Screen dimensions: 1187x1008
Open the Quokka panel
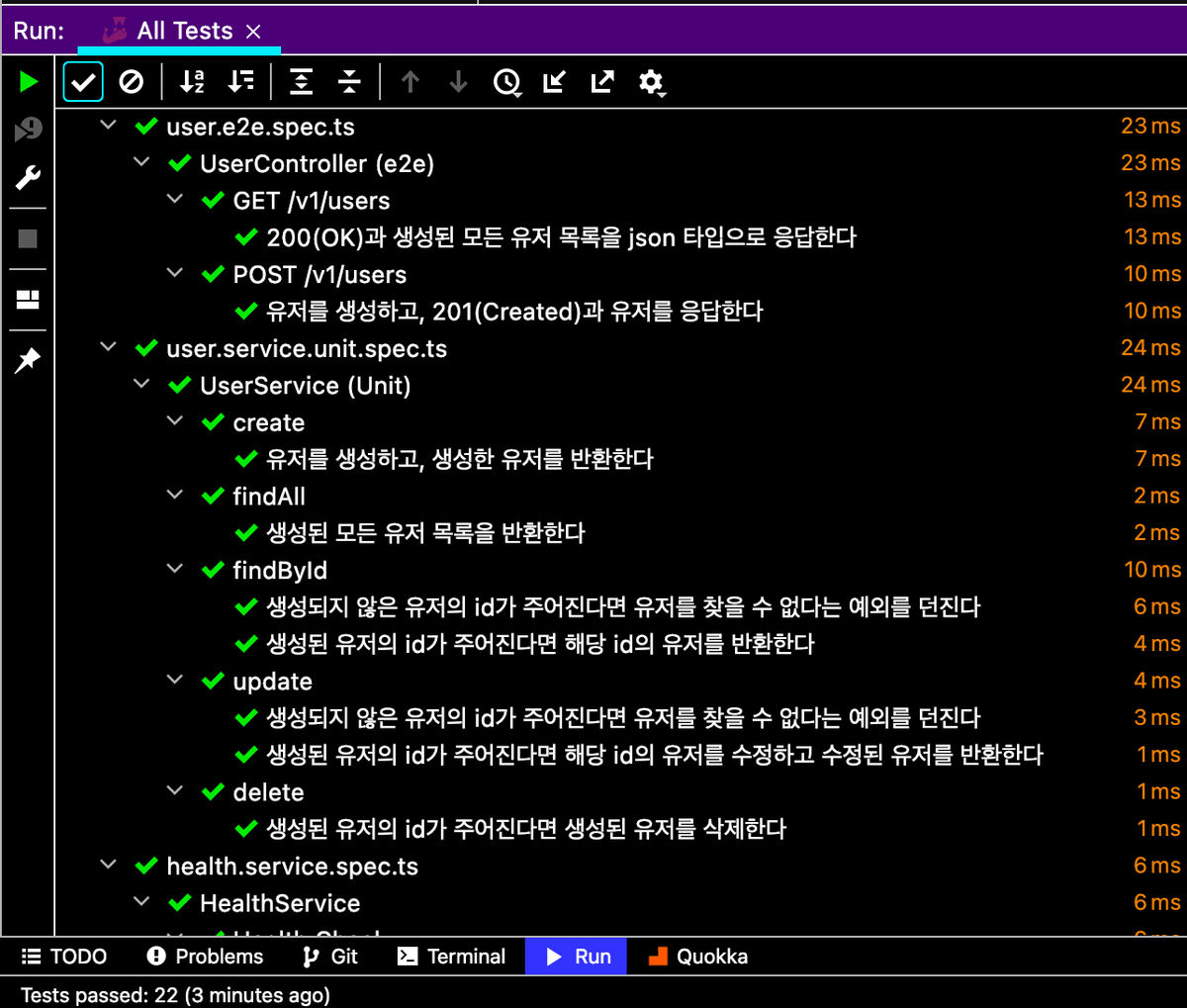[697, 957]
